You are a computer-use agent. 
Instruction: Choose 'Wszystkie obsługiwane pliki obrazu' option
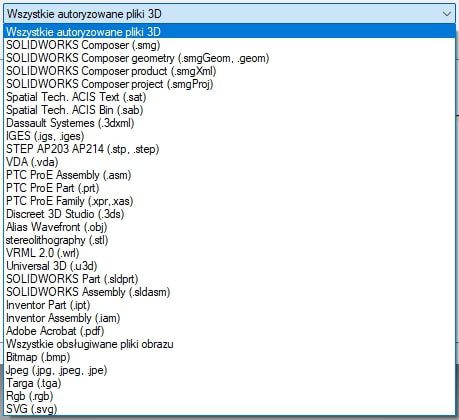tap(229, 344)
